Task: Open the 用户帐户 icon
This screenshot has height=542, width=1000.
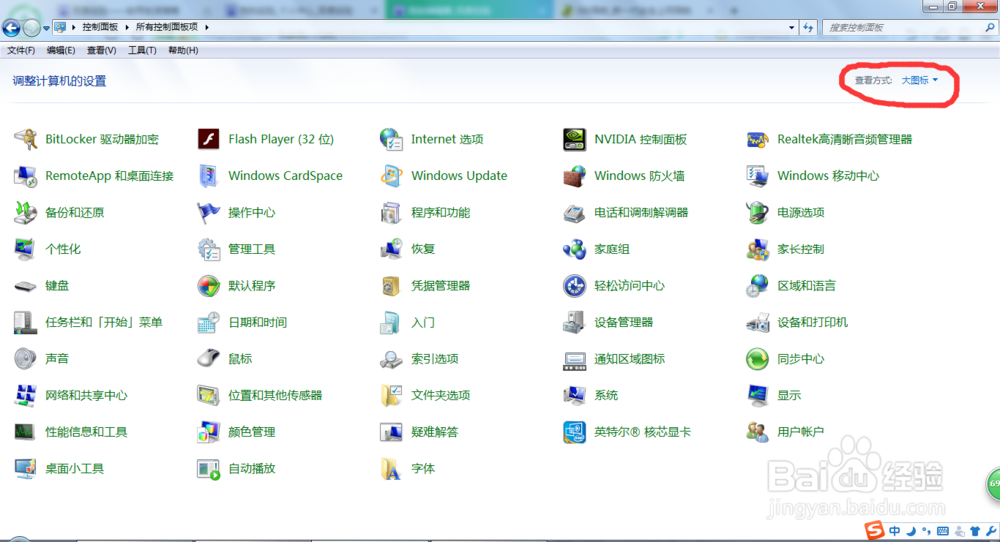Action: click(x=757, y=432)
